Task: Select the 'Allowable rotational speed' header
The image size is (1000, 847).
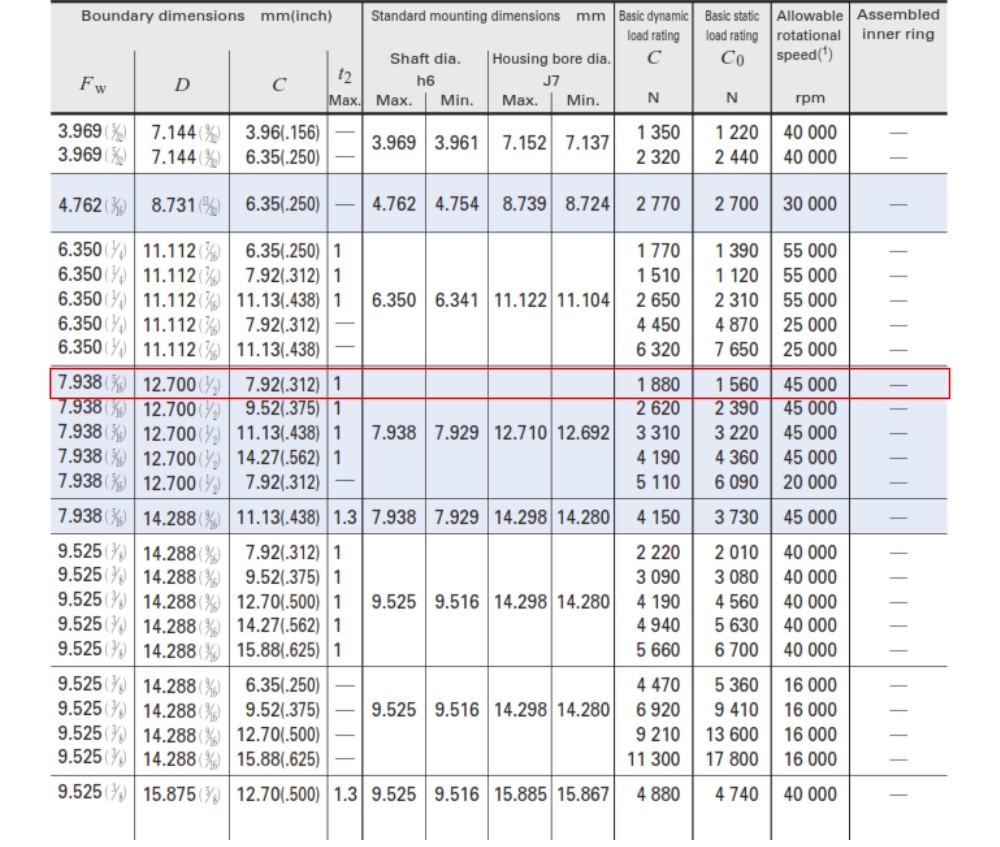Action: coord(809,35)
